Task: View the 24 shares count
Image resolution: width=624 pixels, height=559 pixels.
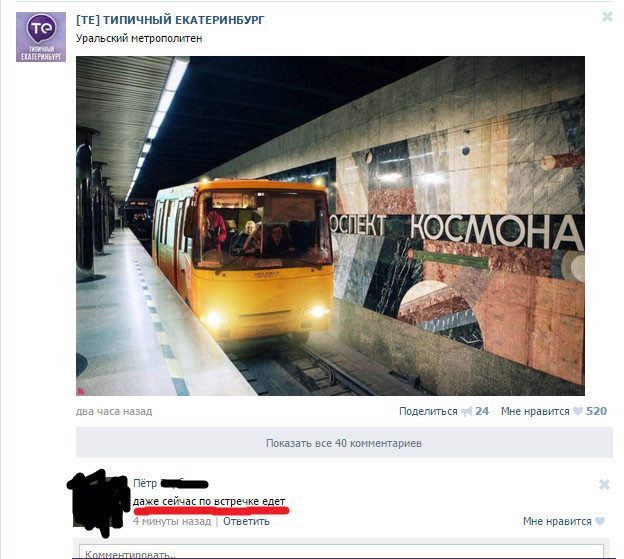Action: click(x=482, y=411)
